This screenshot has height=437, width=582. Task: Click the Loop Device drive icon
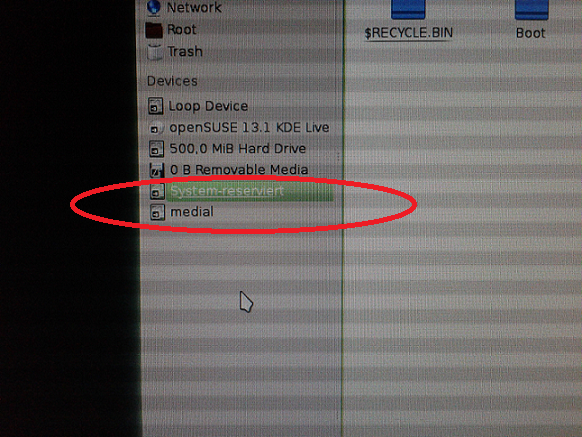[x=156, y=106]
